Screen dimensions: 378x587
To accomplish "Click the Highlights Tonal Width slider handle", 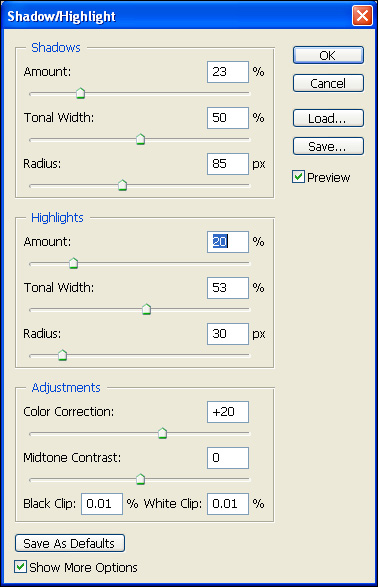I will coord(146,309).
